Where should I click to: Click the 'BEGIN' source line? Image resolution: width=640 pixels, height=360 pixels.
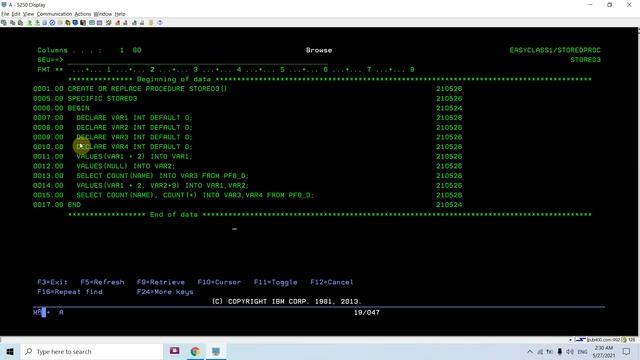[78, 108]
